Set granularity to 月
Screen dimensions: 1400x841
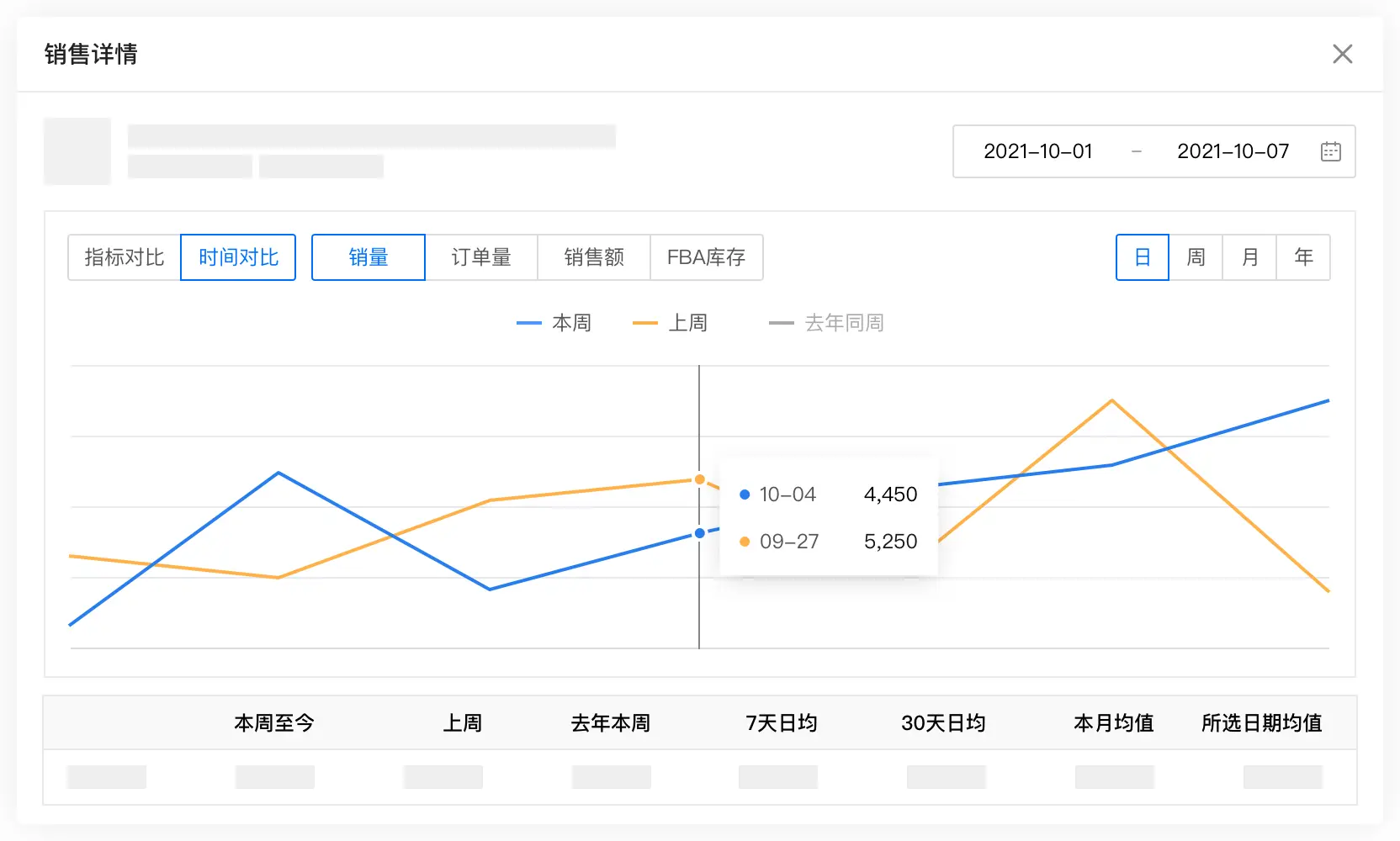tap(1249, 257)
